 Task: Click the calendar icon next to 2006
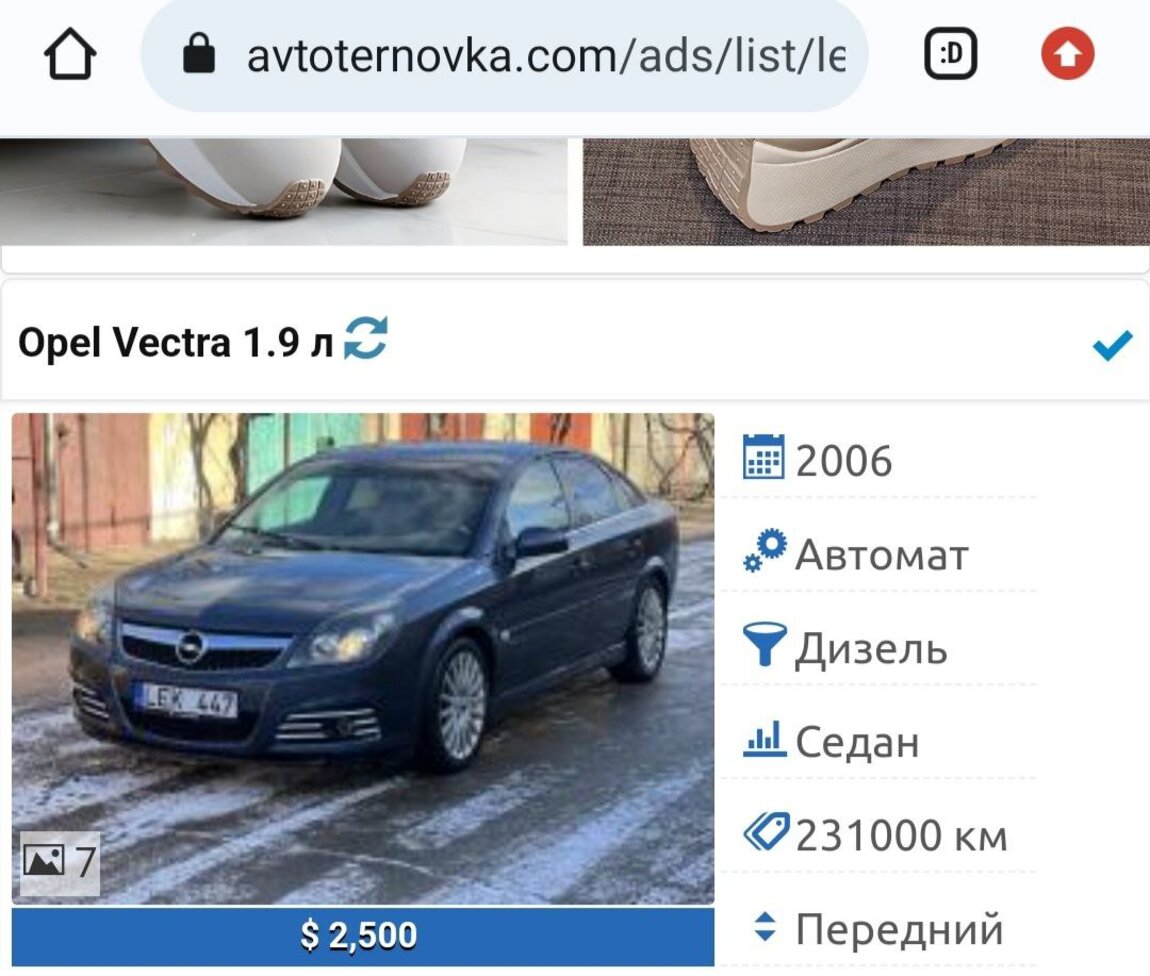[763, 456]
